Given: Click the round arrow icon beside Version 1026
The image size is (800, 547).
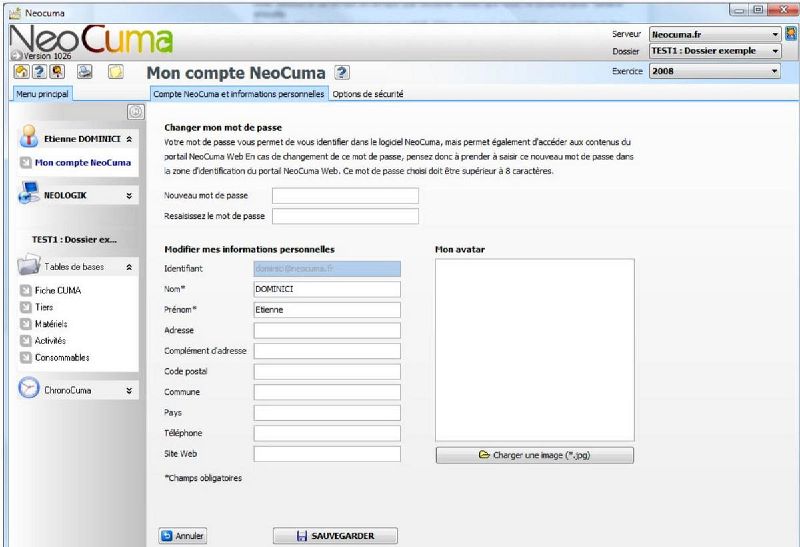Looking at the screenshot, I should click(17, 56).
